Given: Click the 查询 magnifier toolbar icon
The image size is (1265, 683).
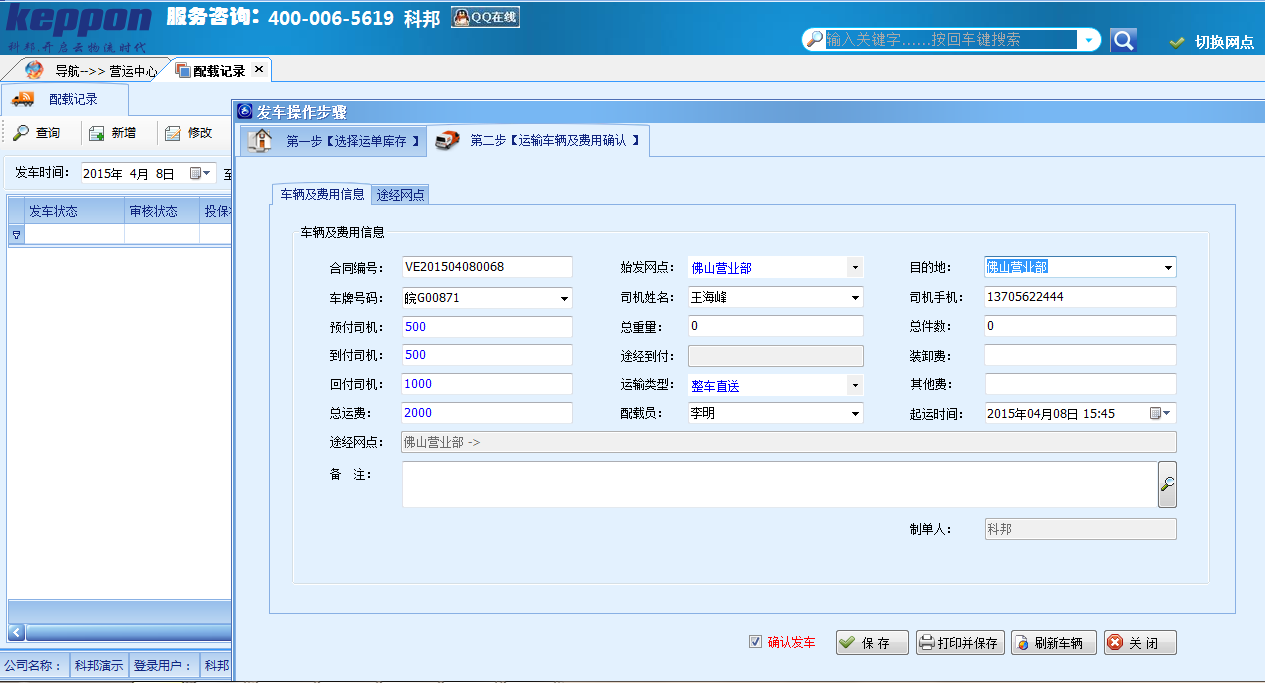Looking at the screenshot, I should click(x=21, y=133).
